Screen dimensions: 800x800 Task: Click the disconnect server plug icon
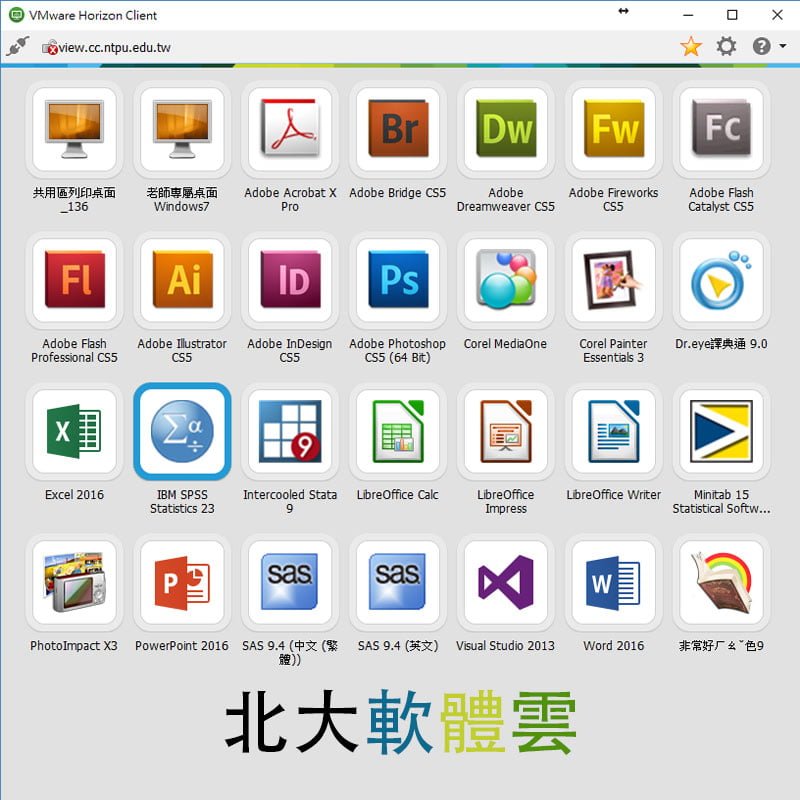pyautogui.click(x=17, y=46)
